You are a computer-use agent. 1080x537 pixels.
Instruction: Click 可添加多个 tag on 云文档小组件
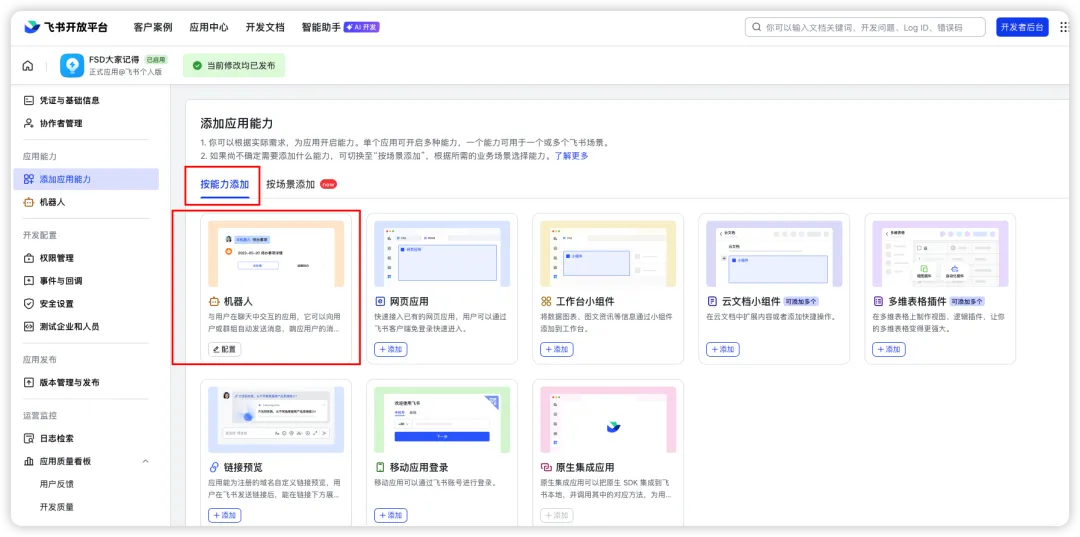click(x=800, y=302)
